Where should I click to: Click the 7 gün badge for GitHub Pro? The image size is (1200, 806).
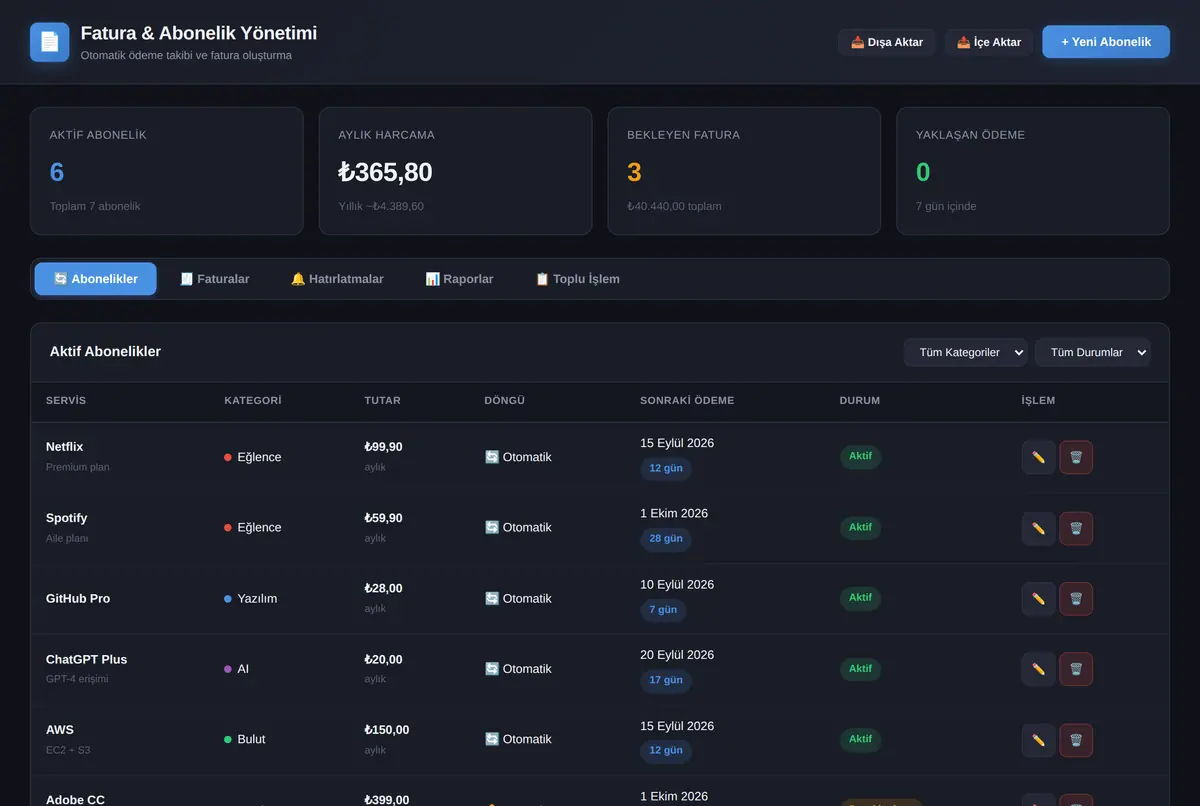click(663, 610)
